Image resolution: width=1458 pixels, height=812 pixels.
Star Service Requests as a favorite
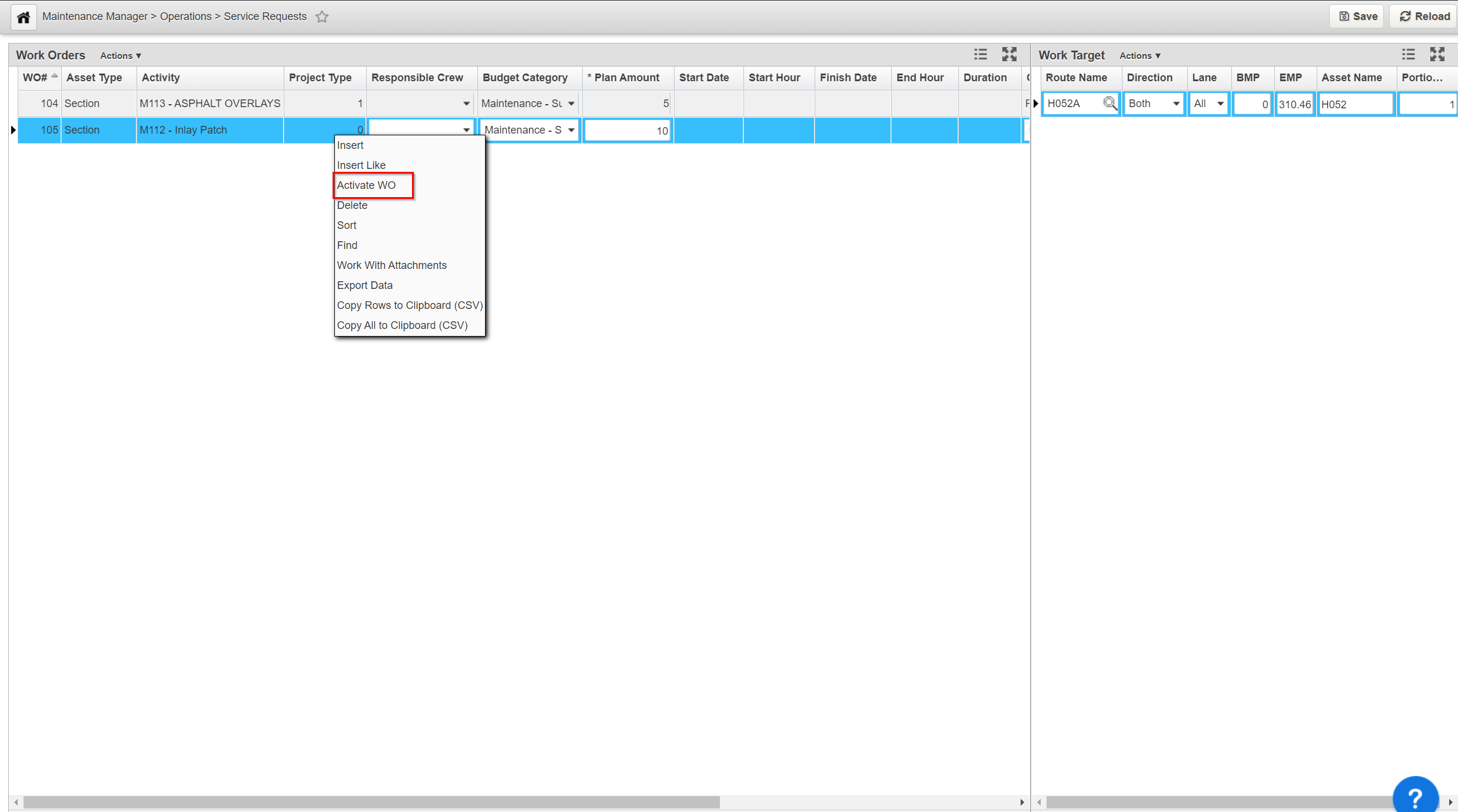tap(321, 16)
